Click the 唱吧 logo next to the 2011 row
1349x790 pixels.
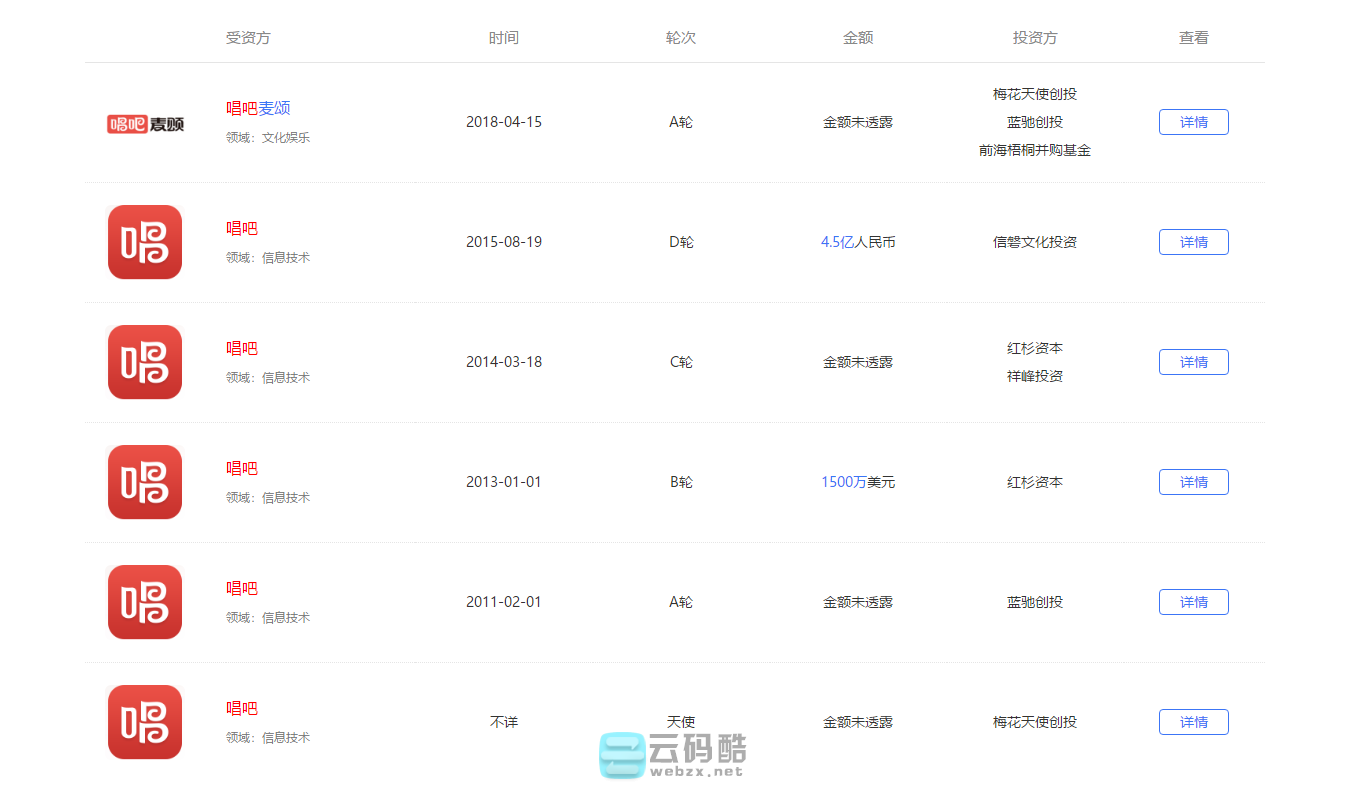[144, 602]
